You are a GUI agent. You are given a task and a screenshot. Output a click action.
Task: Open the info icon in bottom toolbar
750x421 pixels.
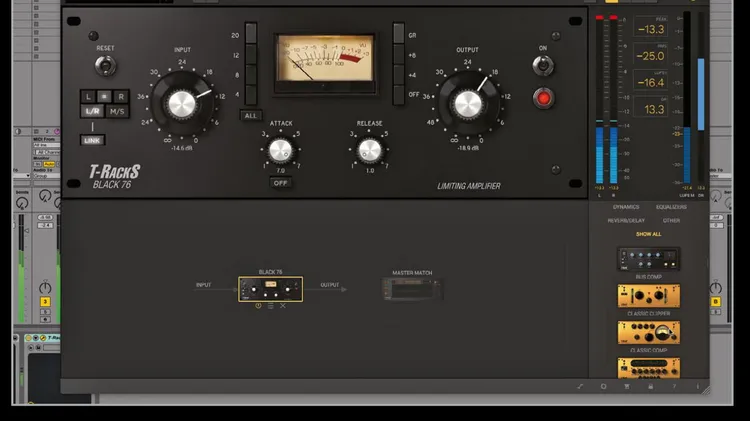(x=697, y=386)
